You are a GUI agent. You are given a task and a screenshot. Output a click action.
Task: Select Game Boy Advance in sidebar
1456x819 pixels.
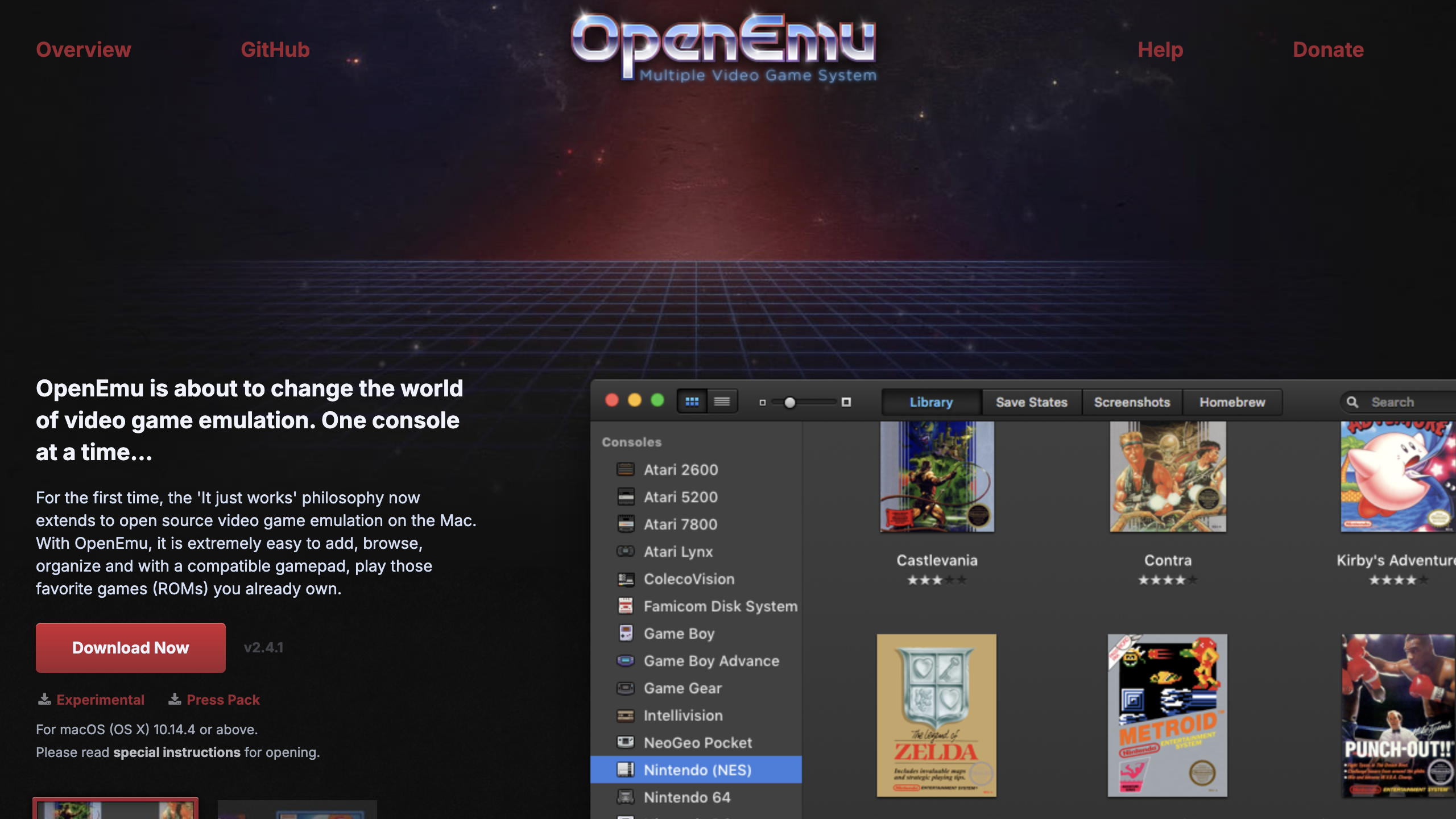click(x=696, y=660)
